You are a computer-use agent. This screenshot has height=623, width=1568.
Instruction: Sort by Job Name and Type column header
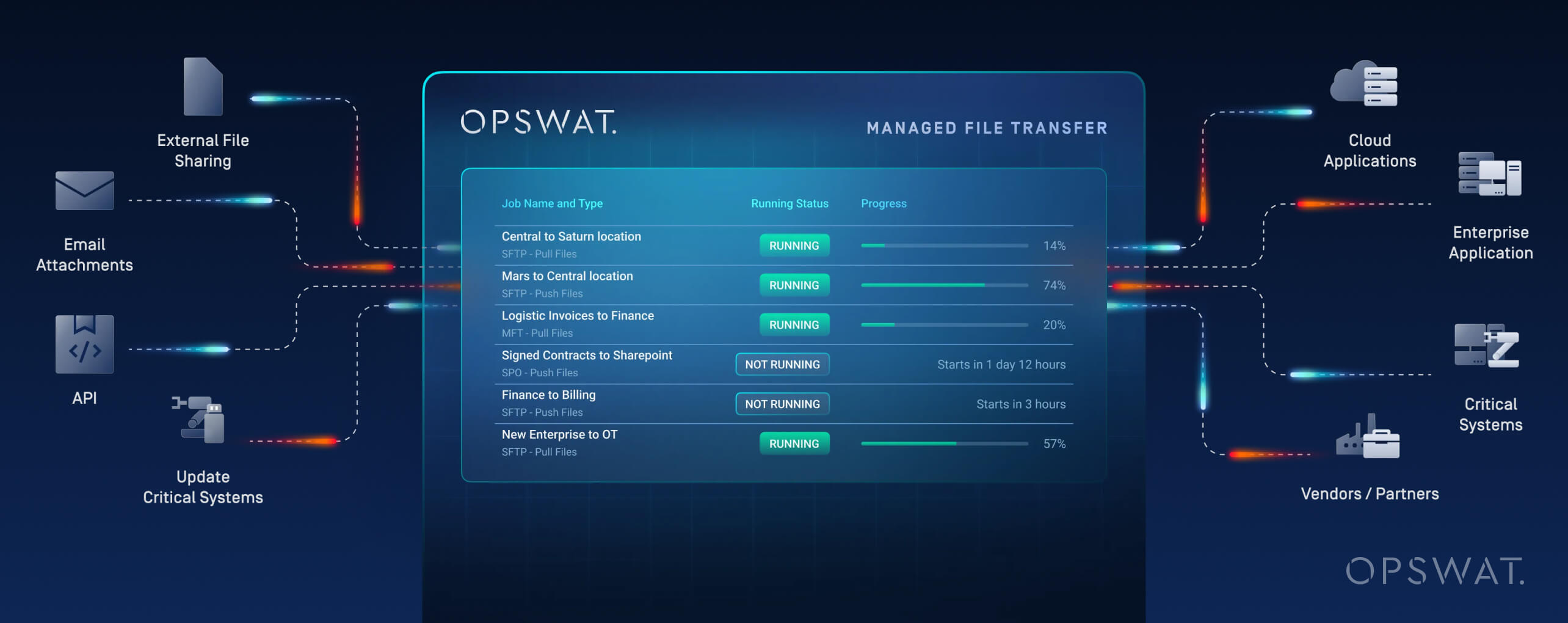tap(552, 203)
